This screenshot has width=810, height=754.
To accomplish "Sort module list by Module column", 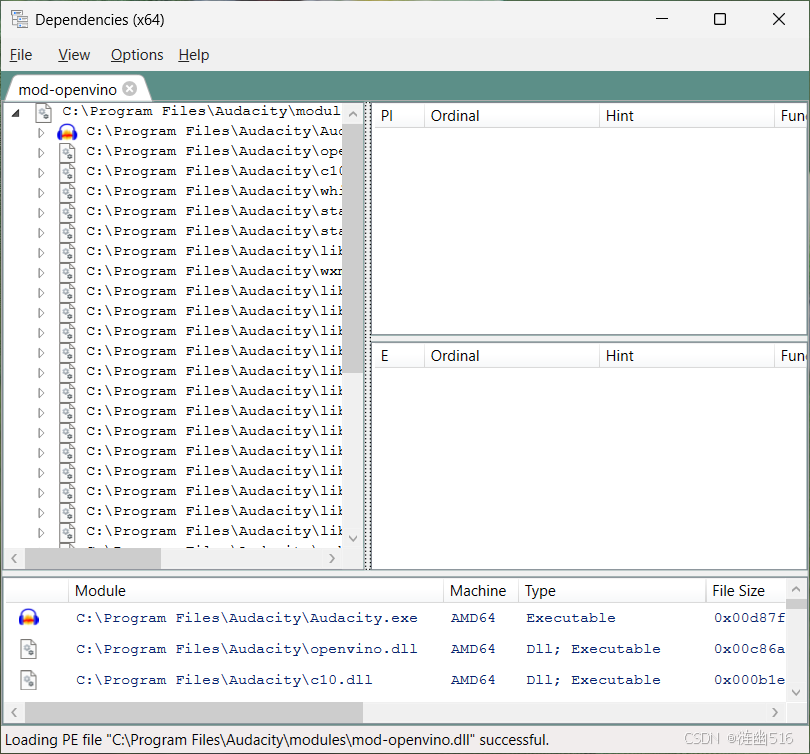I will coord(256,591).
